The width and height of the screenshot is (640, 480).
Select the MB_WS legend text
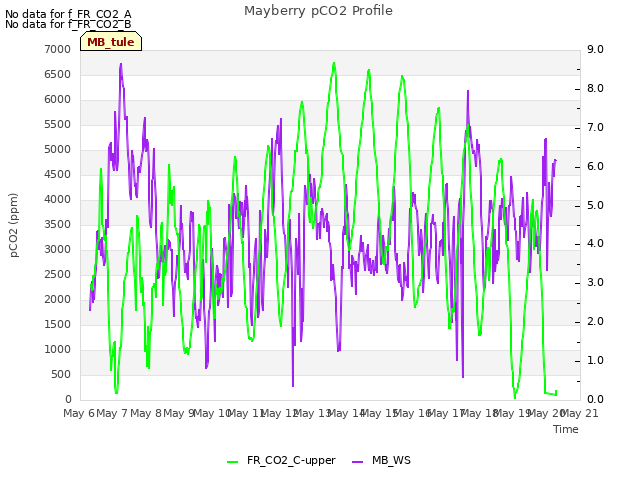pos(391,460)
